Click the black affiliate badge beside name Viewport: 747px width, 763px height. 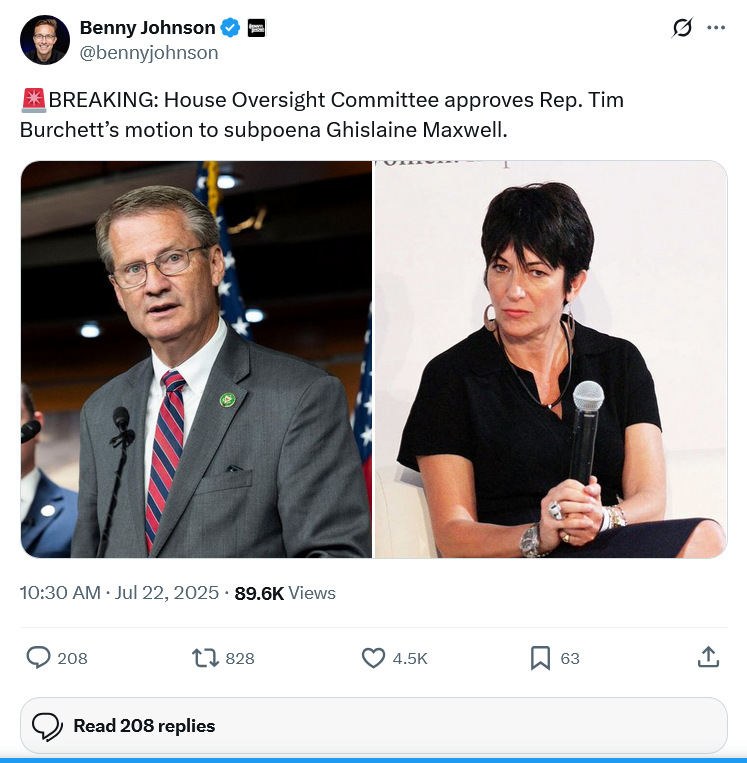[x=256, y=28]
